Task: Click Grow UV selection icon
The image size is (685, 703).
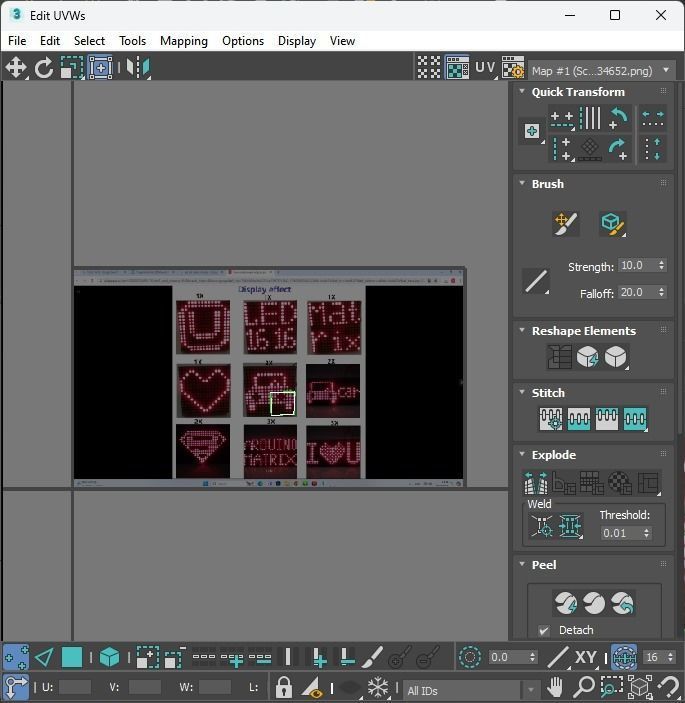Action: pyautogui.click(x=147, y=657)
